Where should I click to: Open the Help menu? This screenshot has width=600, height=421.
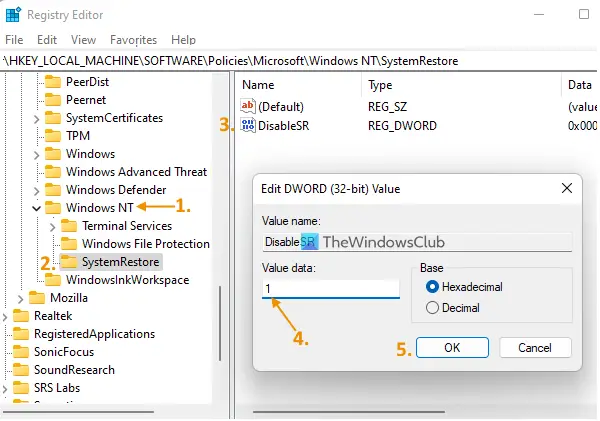[x=183, y=40]
